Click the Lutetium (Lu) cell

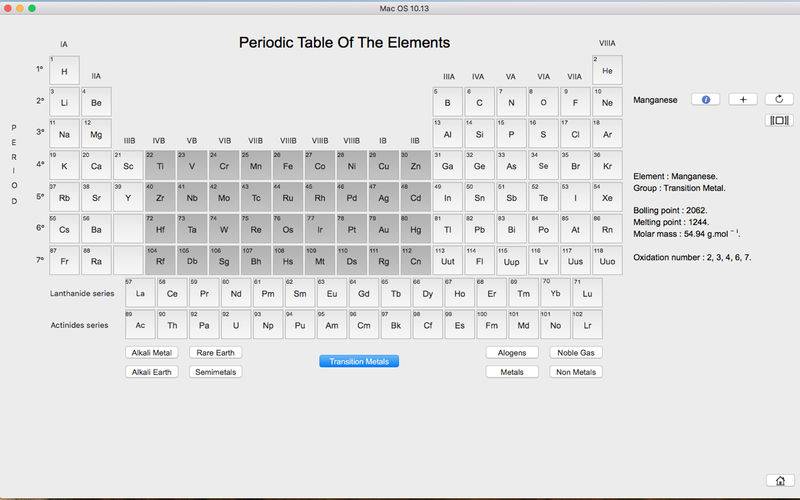(x=587, y=293)
